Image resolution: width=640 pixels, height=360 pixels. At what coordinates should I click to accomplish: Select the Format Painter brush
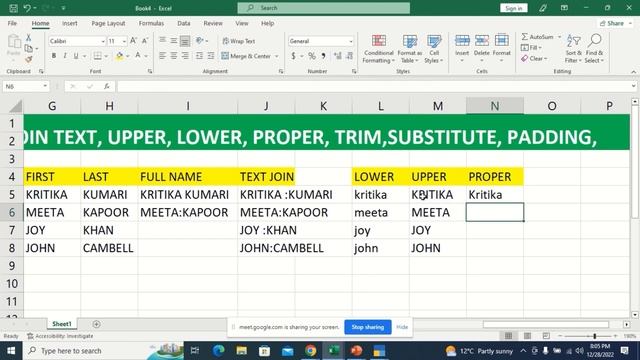pos(29,60)
